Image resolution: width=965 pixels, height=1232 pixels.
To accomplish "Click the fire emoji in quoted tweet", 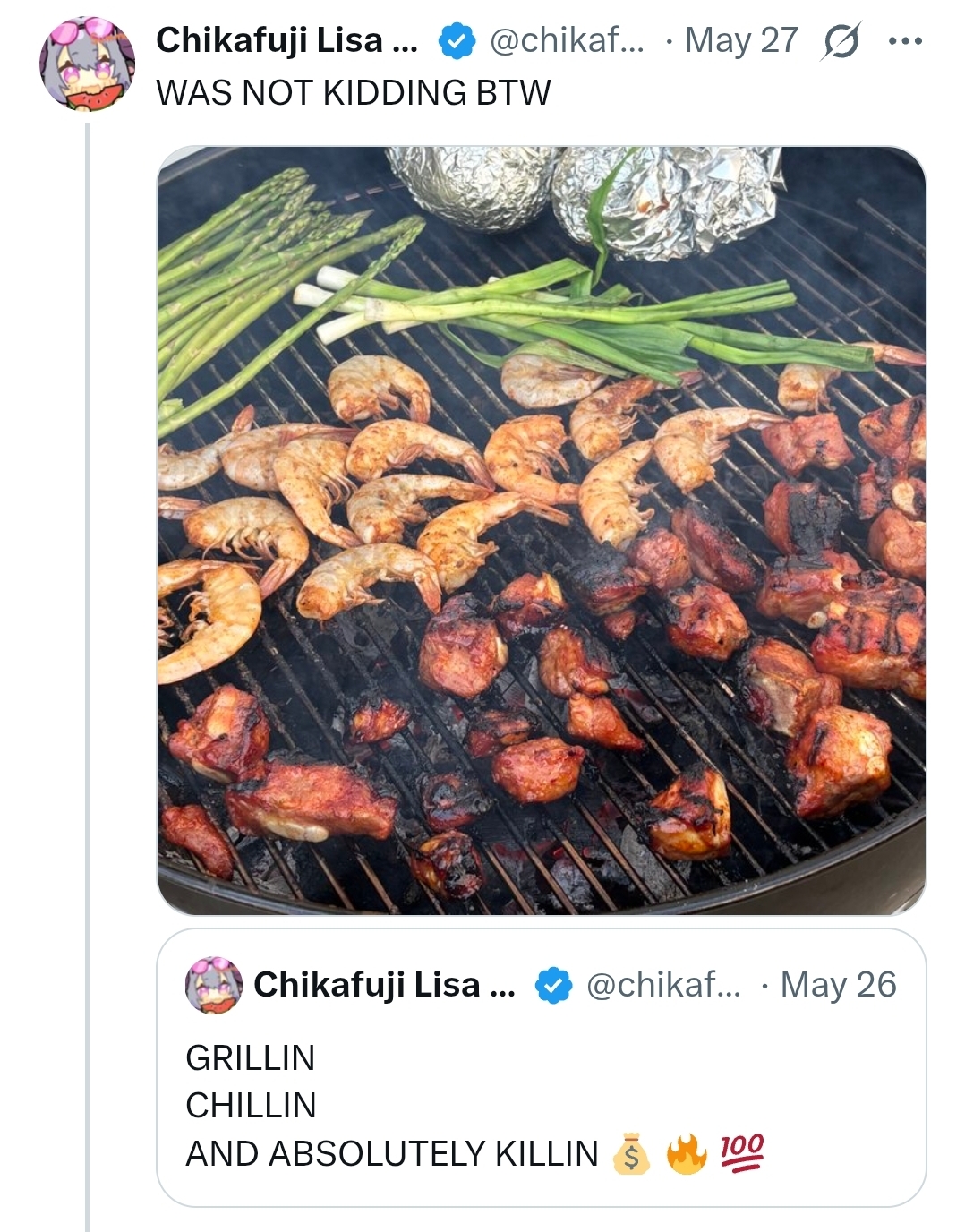I will (x=687, y=1153).
